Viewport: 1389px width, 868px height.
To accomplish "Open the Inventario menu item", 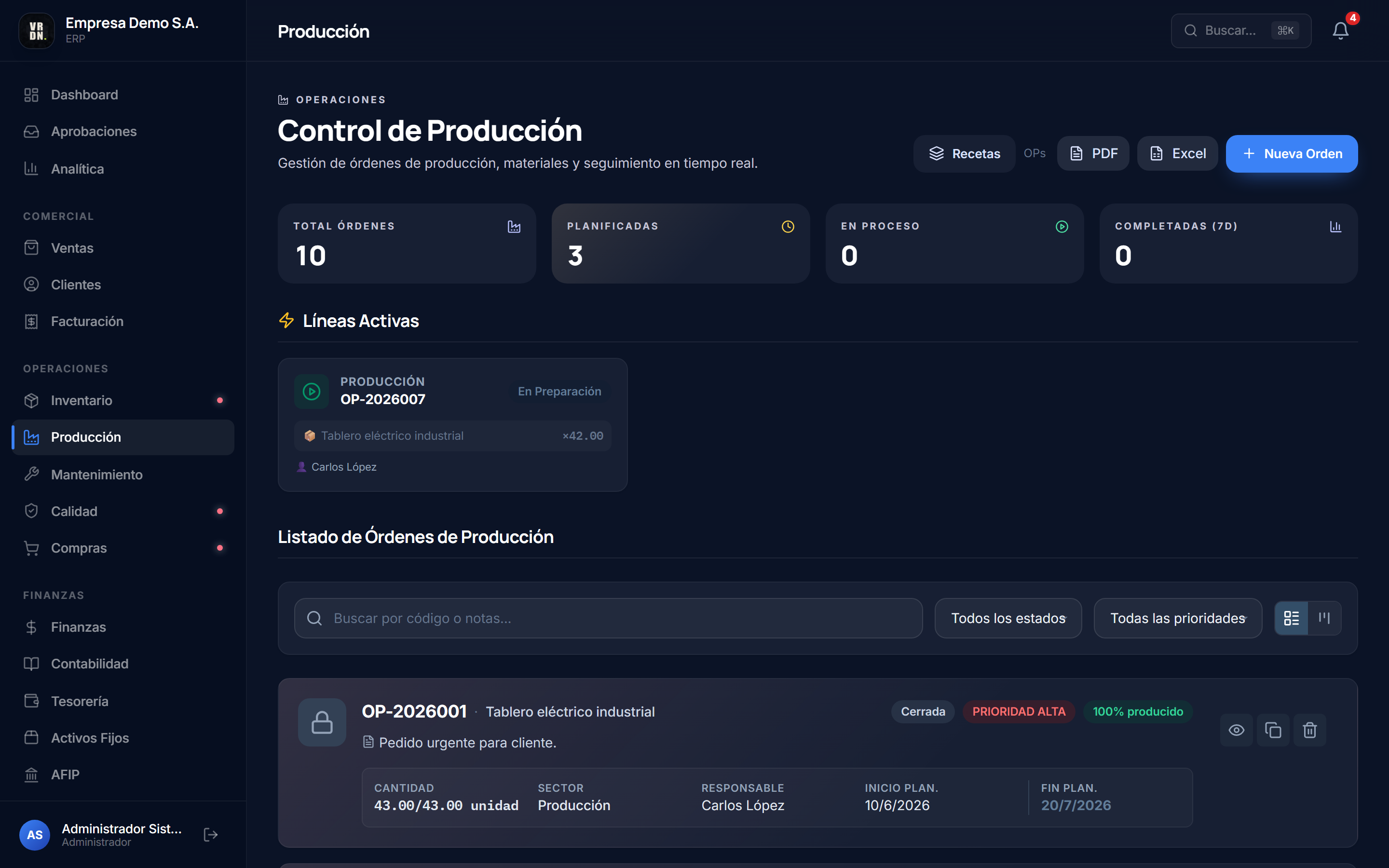I will 123,401.
